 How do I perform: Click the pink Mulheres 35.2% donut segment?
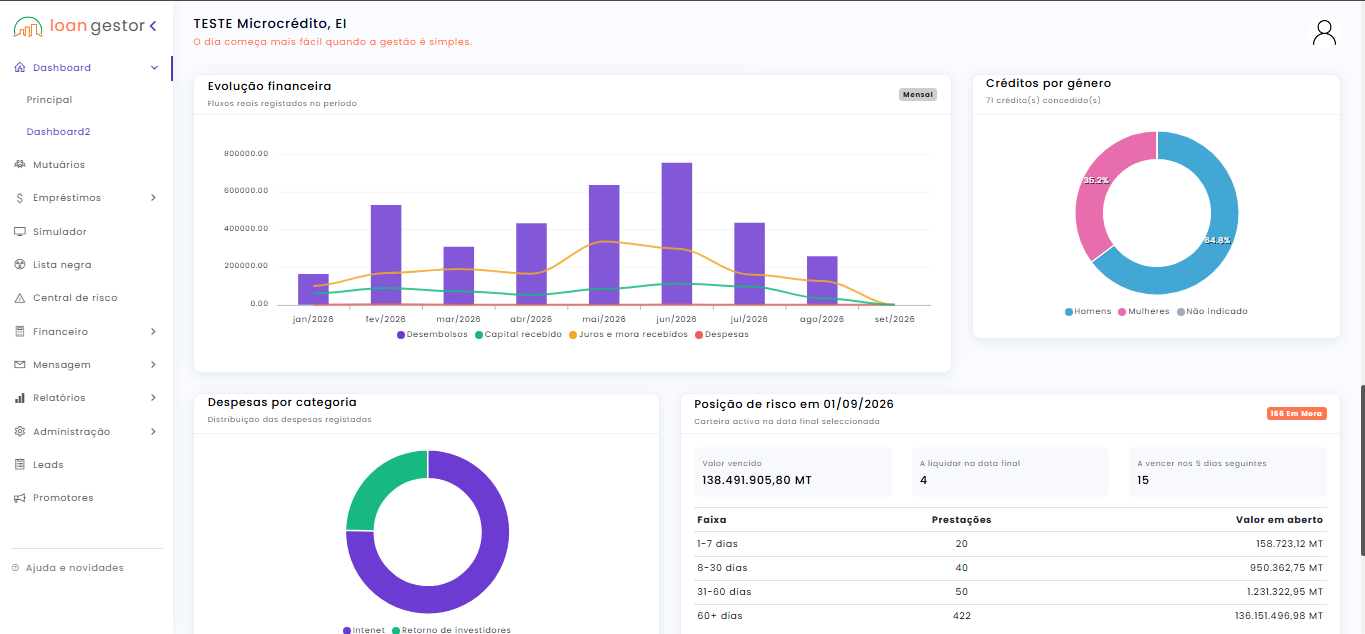[x=1096, y=182]
